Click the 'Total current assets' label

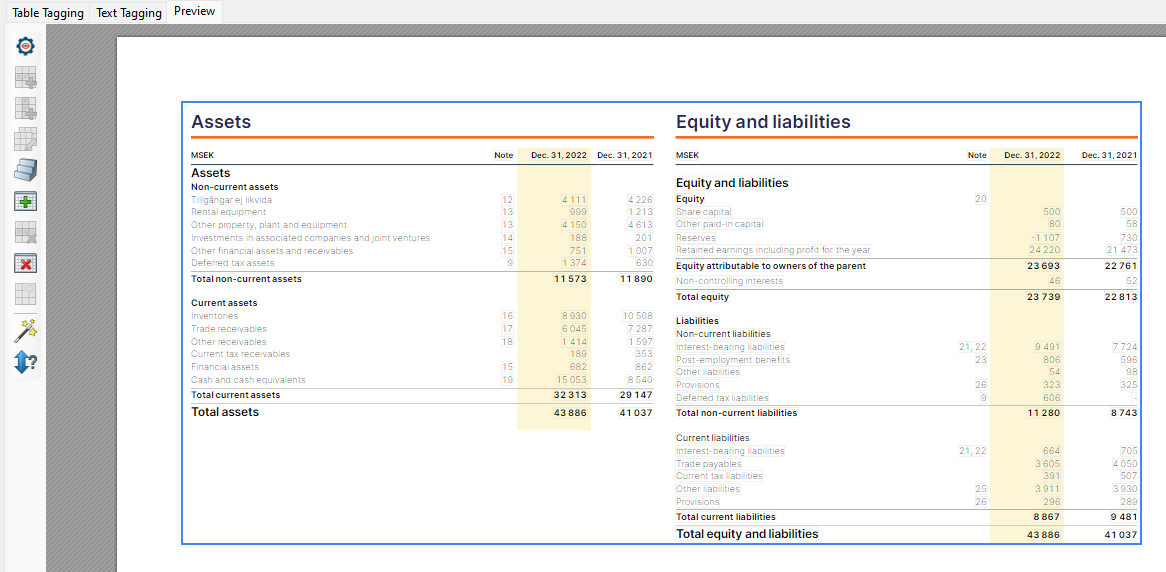(x=236, y=395)
